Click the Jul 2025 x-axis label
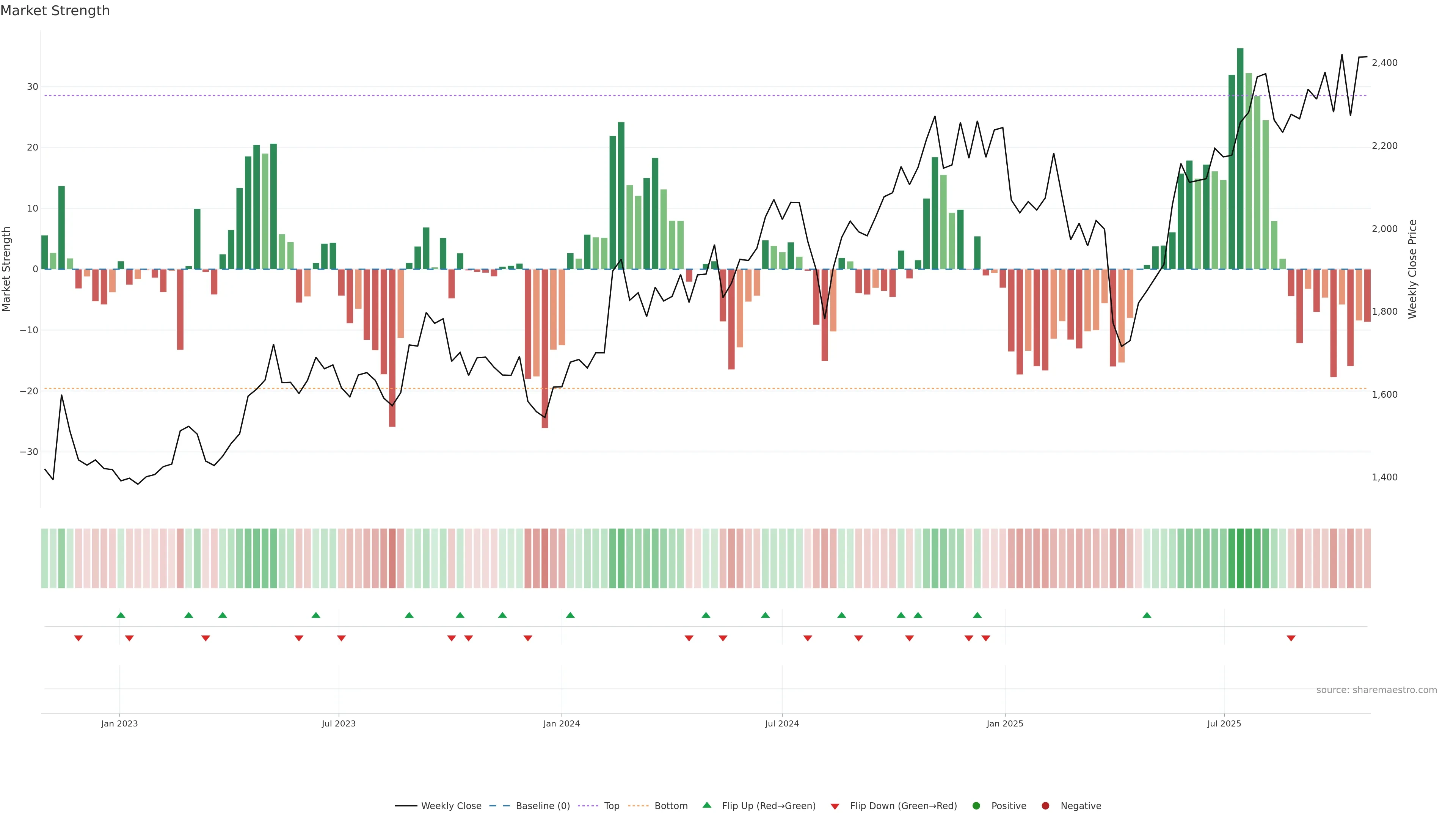The height and width of the screenshot is (819, 1456). pyautogui.click(x=1224, y=723)
